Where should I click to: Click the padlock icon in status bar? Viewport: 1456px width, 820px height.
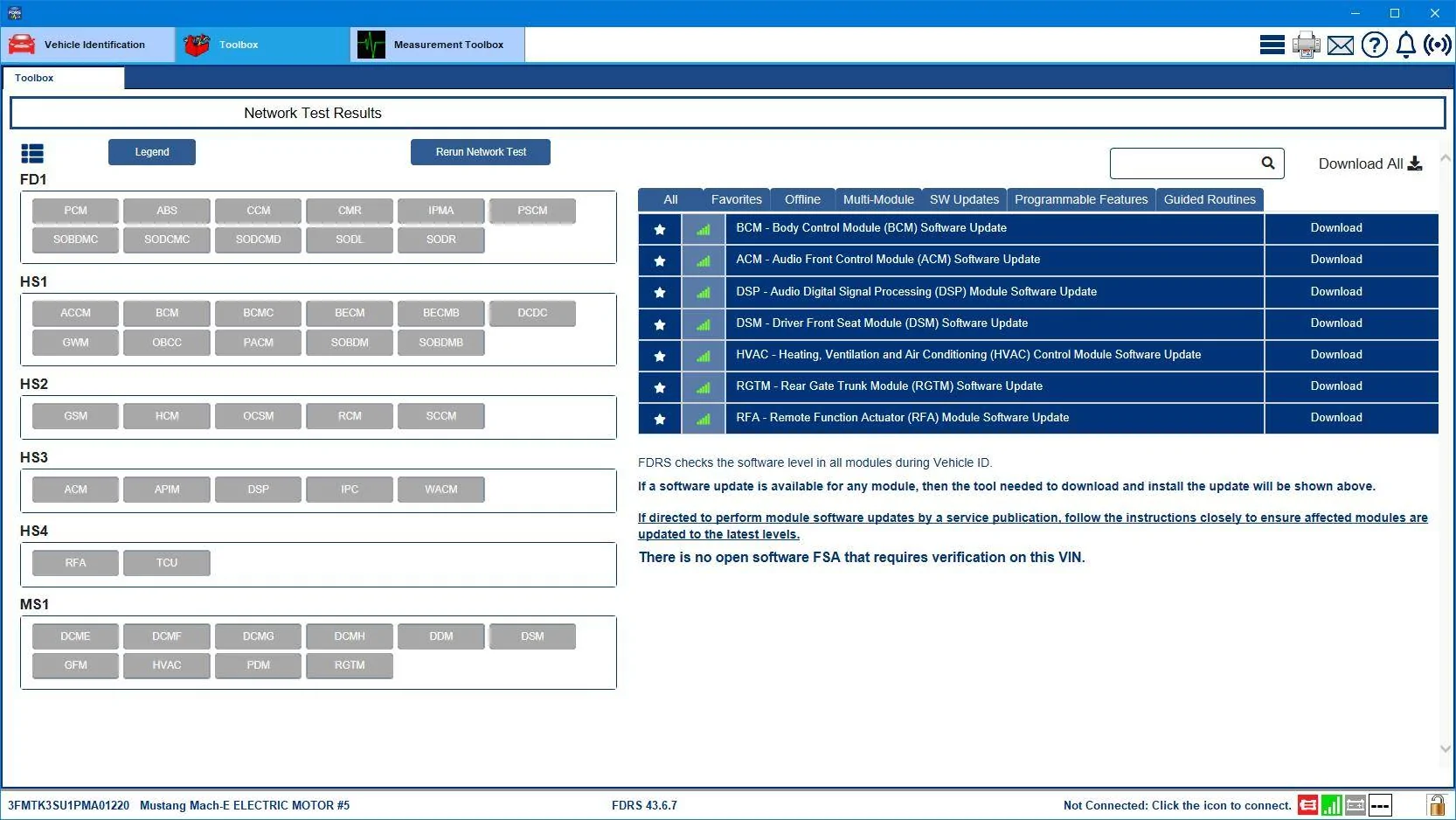coord(1436,804)
